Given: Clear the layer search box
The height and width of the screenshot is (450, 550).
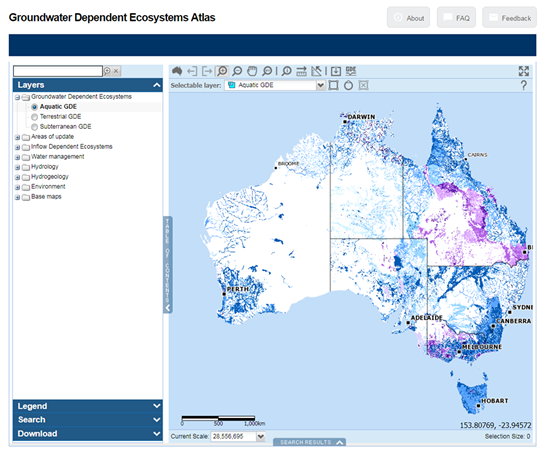Looking at the screenshot, I should pos(116,71).
